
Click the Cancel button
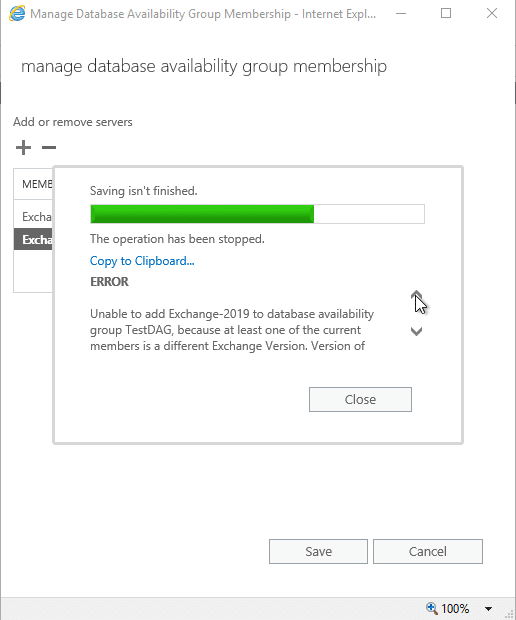pyautogui.click(x=428, y=551)
